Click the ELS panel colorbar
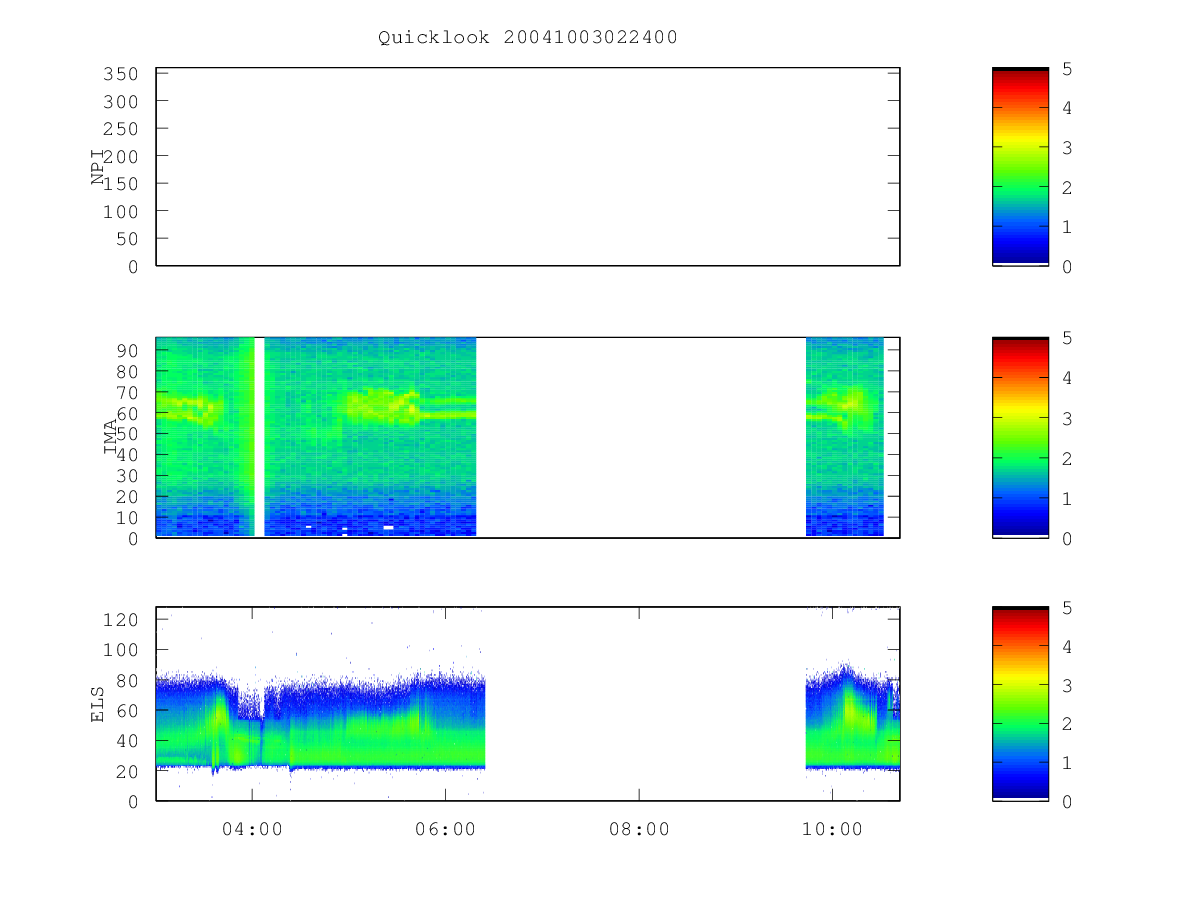 tap(1020, 704)
